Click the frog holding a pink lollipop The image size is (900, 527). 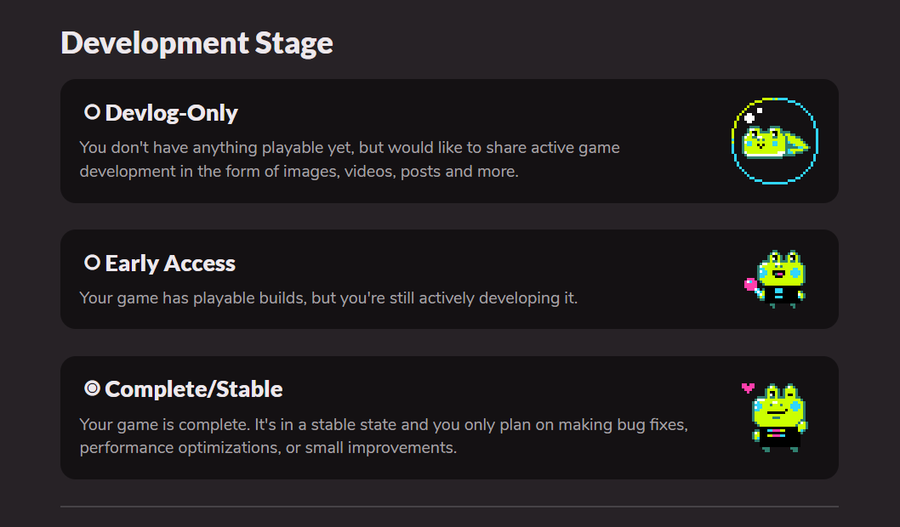point(779,277)
